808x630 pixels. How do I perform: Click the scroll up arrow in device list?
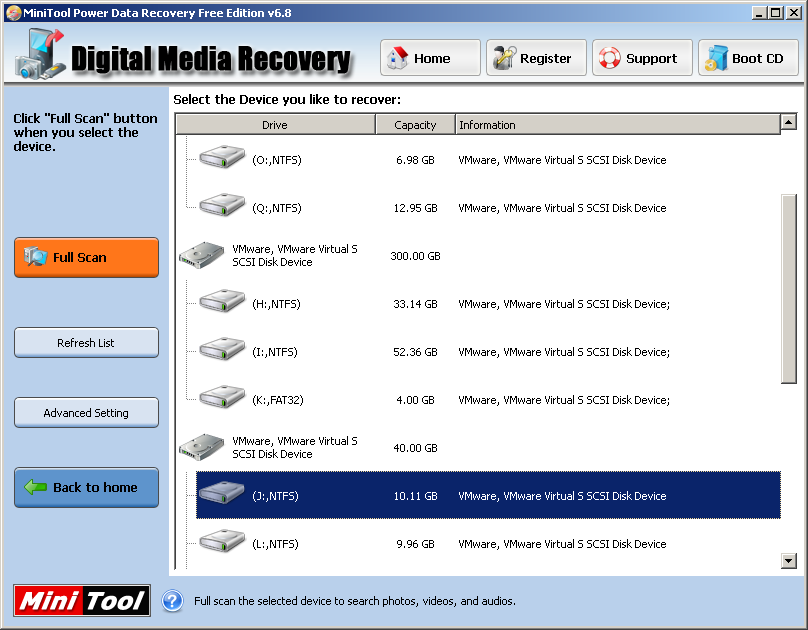pos(789,122)
